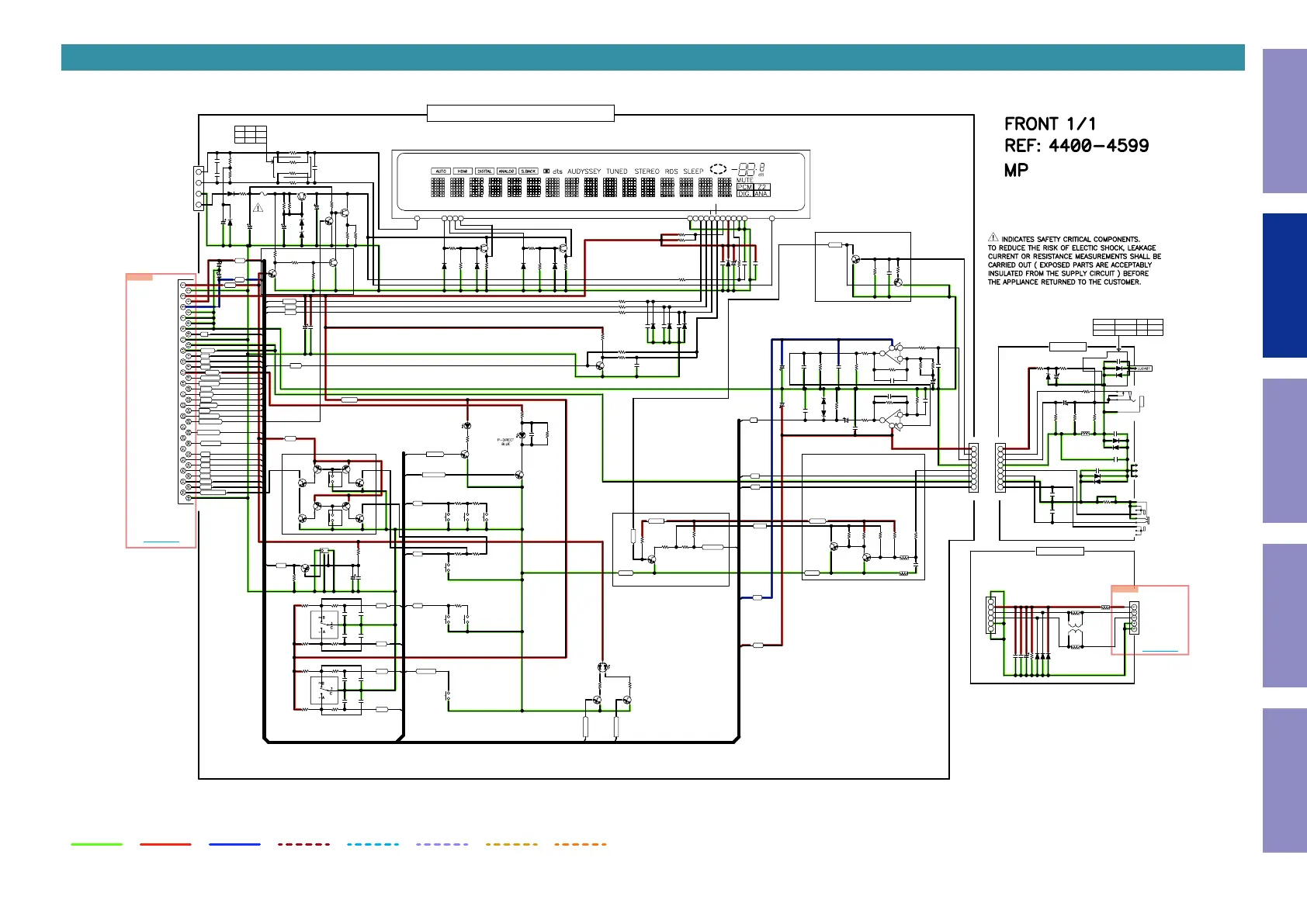Select the bottom purple side tab
Image resolution: width=1307 pixels, height=924 pixels.
1284,780
